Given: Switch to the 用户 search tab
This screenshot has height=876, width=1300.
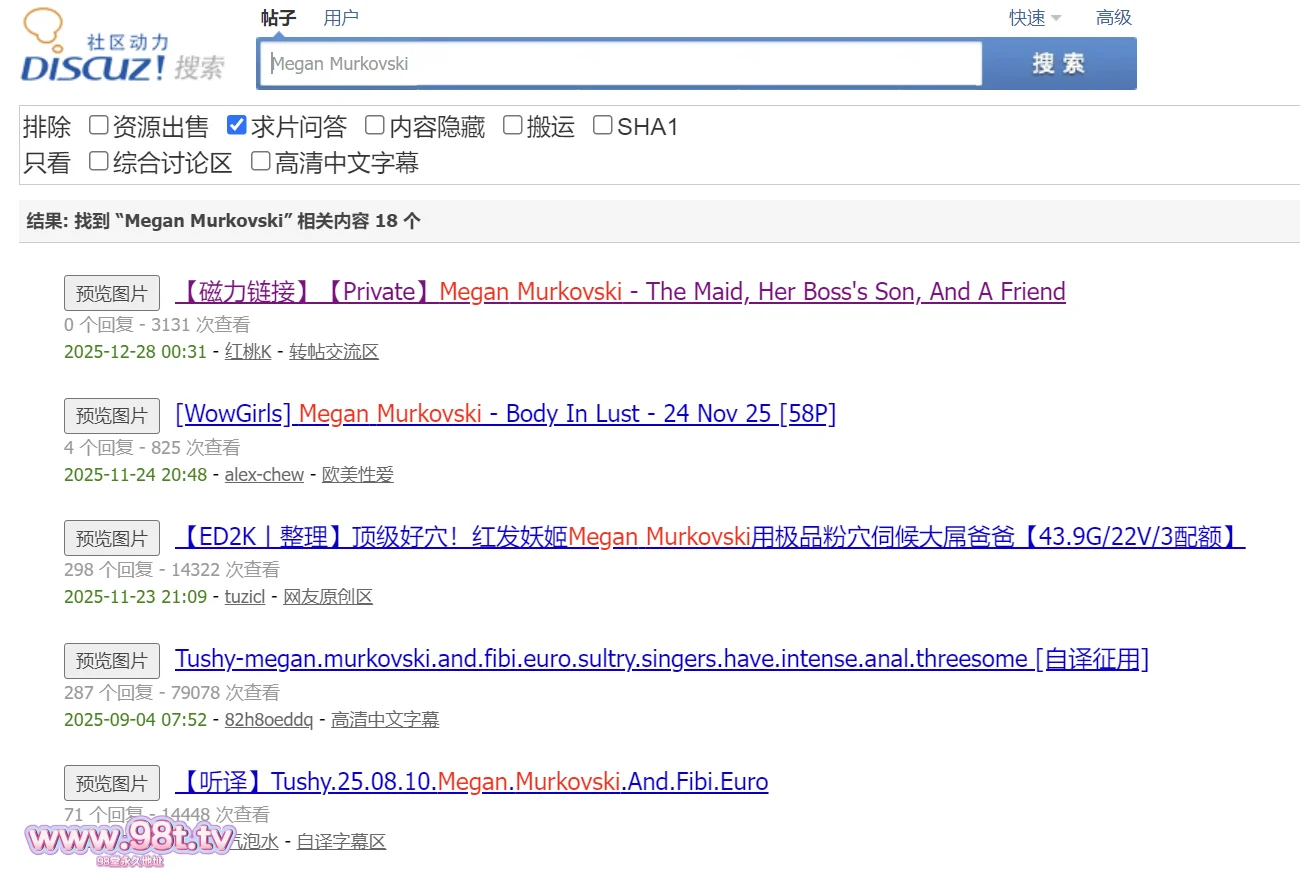Looking at the screenshot, I should click(x=341, y=18).
